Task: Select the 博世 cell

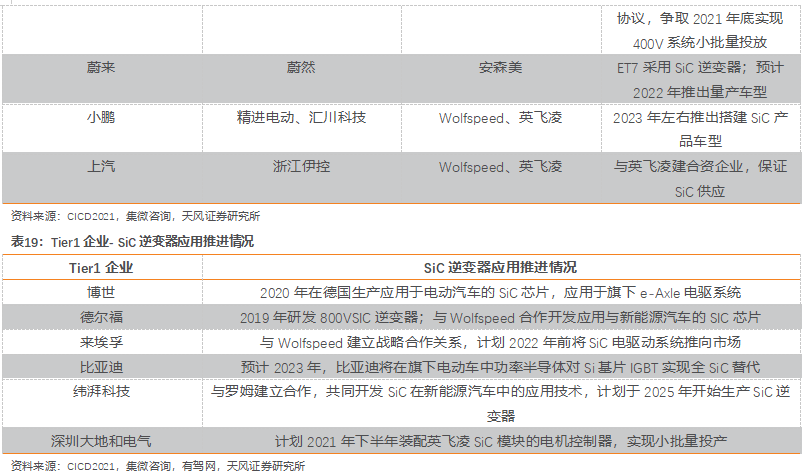Action: click(101, 292)
